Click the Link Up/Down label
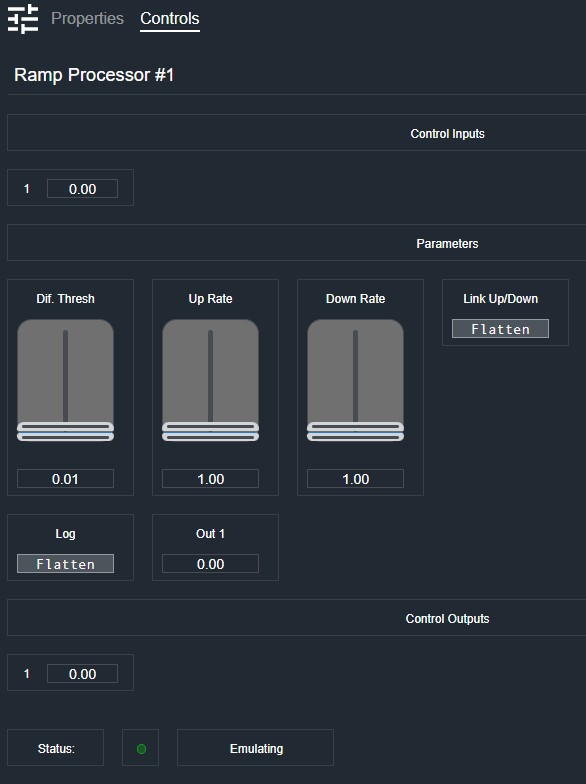Viewport: 586px width, 784px height. tap(500, 298)
